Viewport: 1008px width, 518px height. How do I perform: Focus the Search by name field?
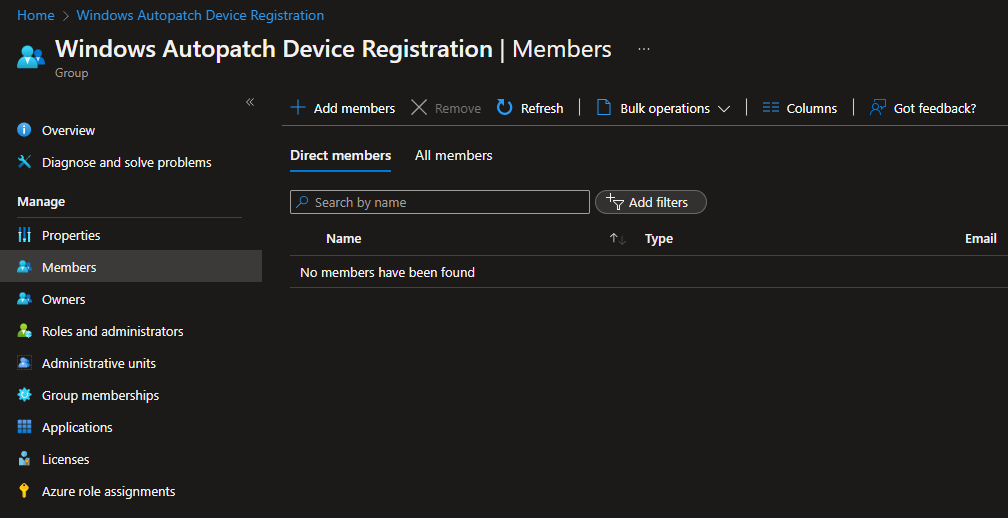440,202
